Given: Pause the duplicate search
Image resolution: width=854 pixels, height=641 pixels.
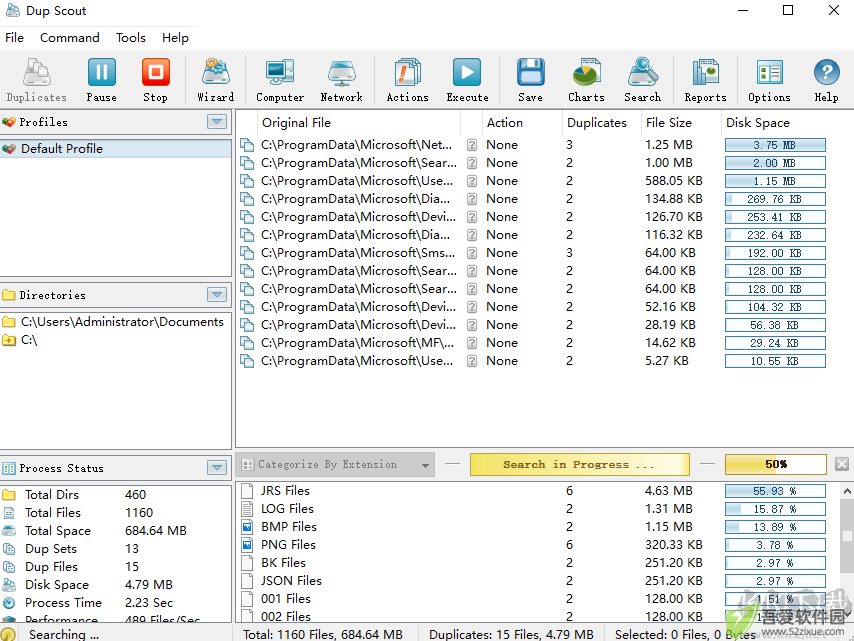Looking at the screenshot, I should pos(102,80).
